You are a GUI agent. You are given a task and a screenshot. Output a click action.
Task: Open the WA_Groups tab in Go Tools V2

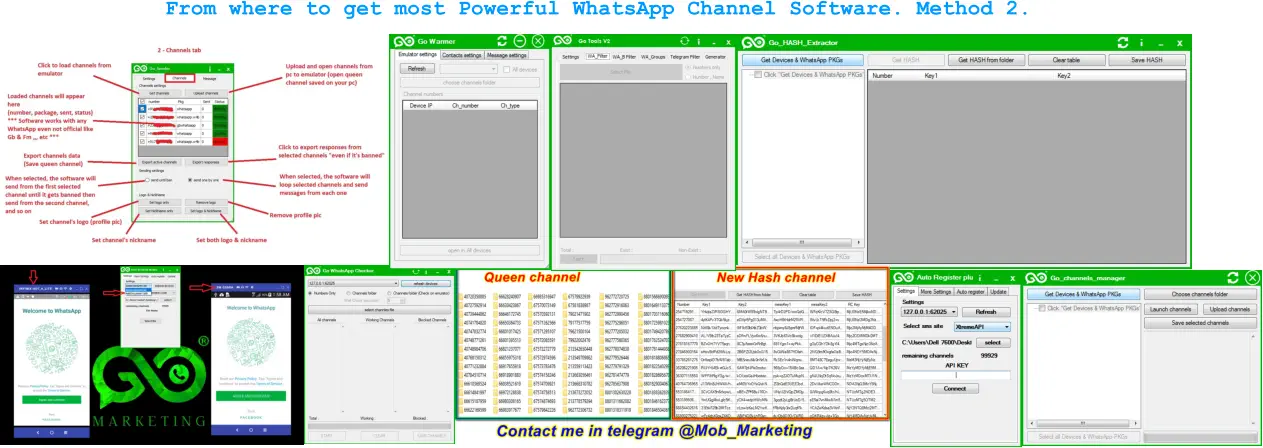653,57
